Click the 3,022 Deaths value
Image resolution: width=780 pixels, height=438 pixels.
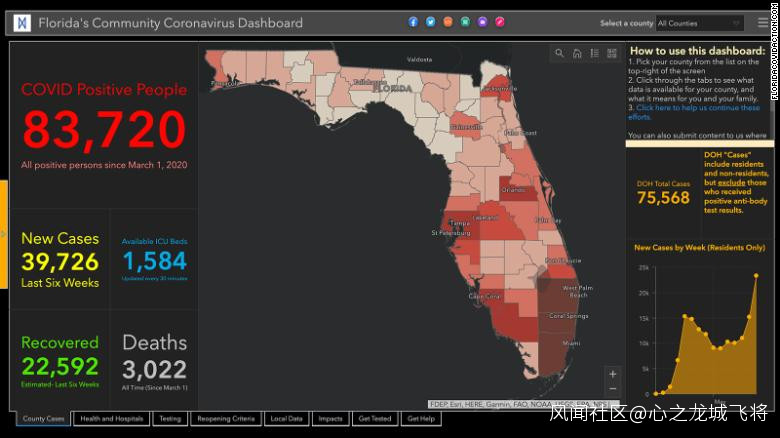[x=154, y=369]
